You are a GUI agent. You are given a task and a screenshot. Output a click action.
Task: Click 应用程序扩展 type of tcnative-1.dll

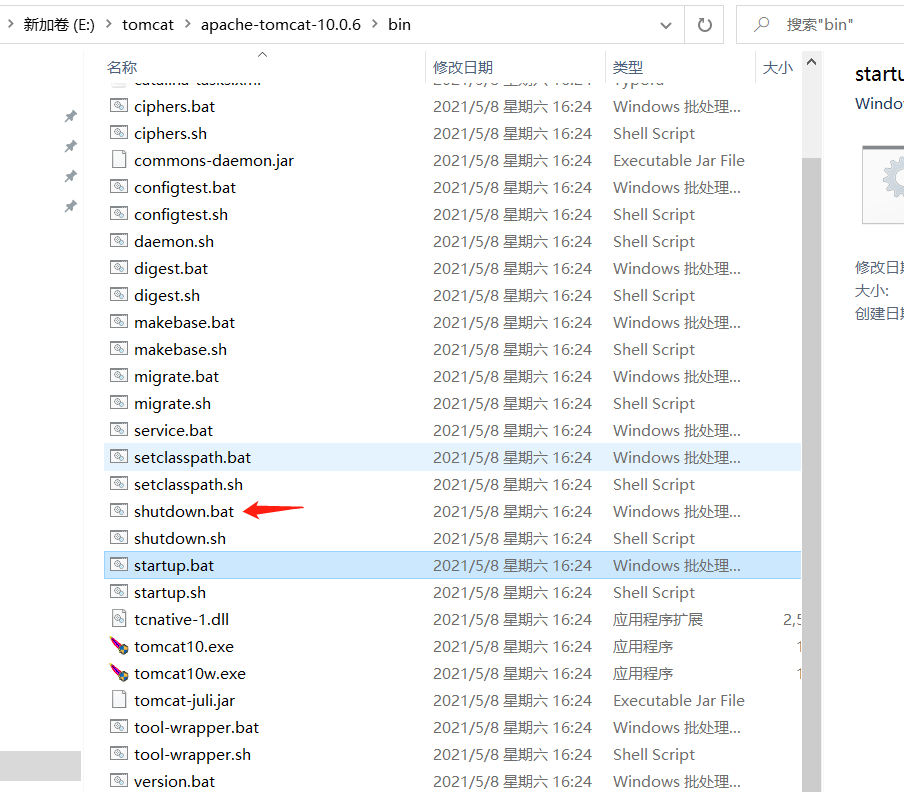click(x=658, y=619)
